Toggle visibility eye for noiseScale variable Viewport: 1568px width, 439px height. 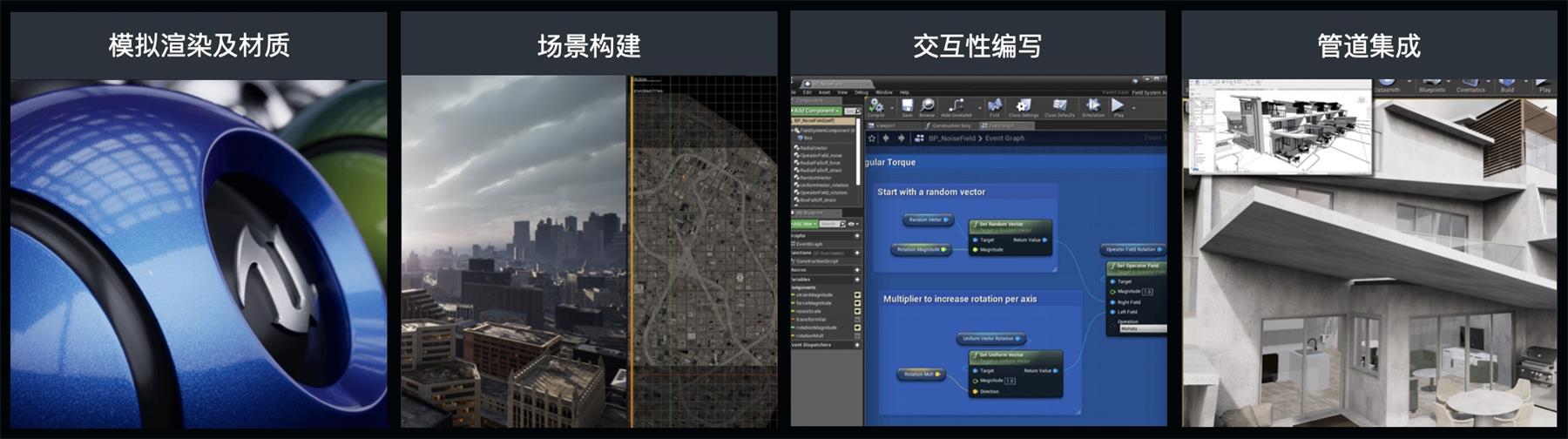tap(857, 311)
